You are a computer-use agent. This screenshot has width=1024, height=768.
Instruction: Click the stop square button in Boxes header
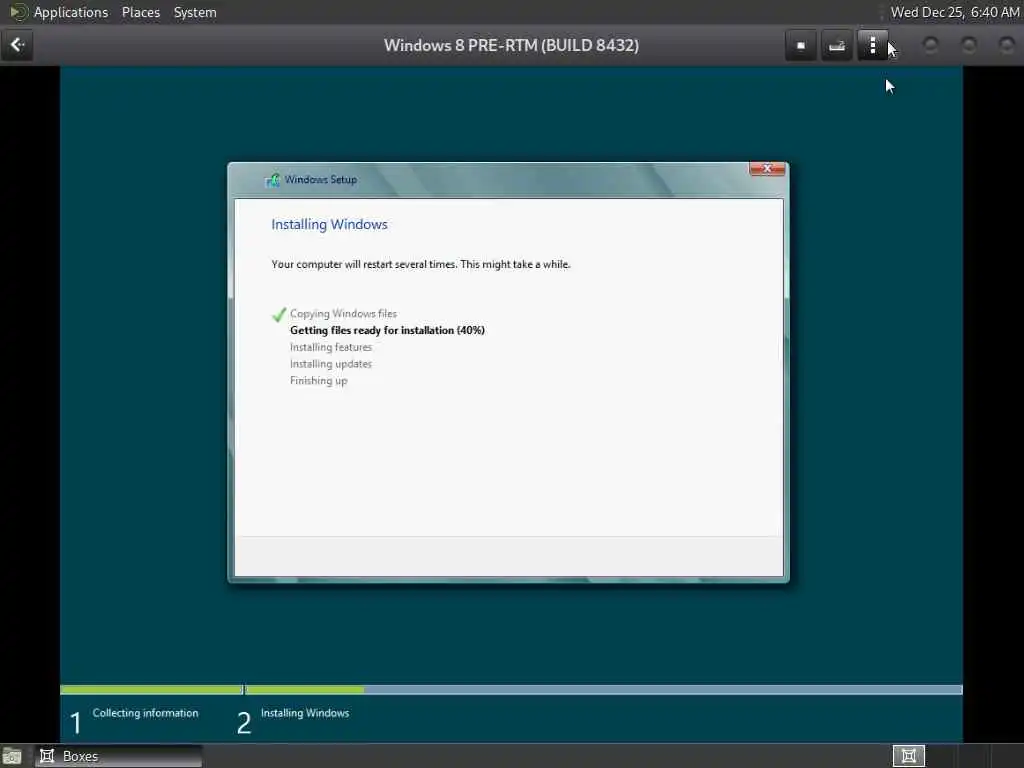pos(801,46)
